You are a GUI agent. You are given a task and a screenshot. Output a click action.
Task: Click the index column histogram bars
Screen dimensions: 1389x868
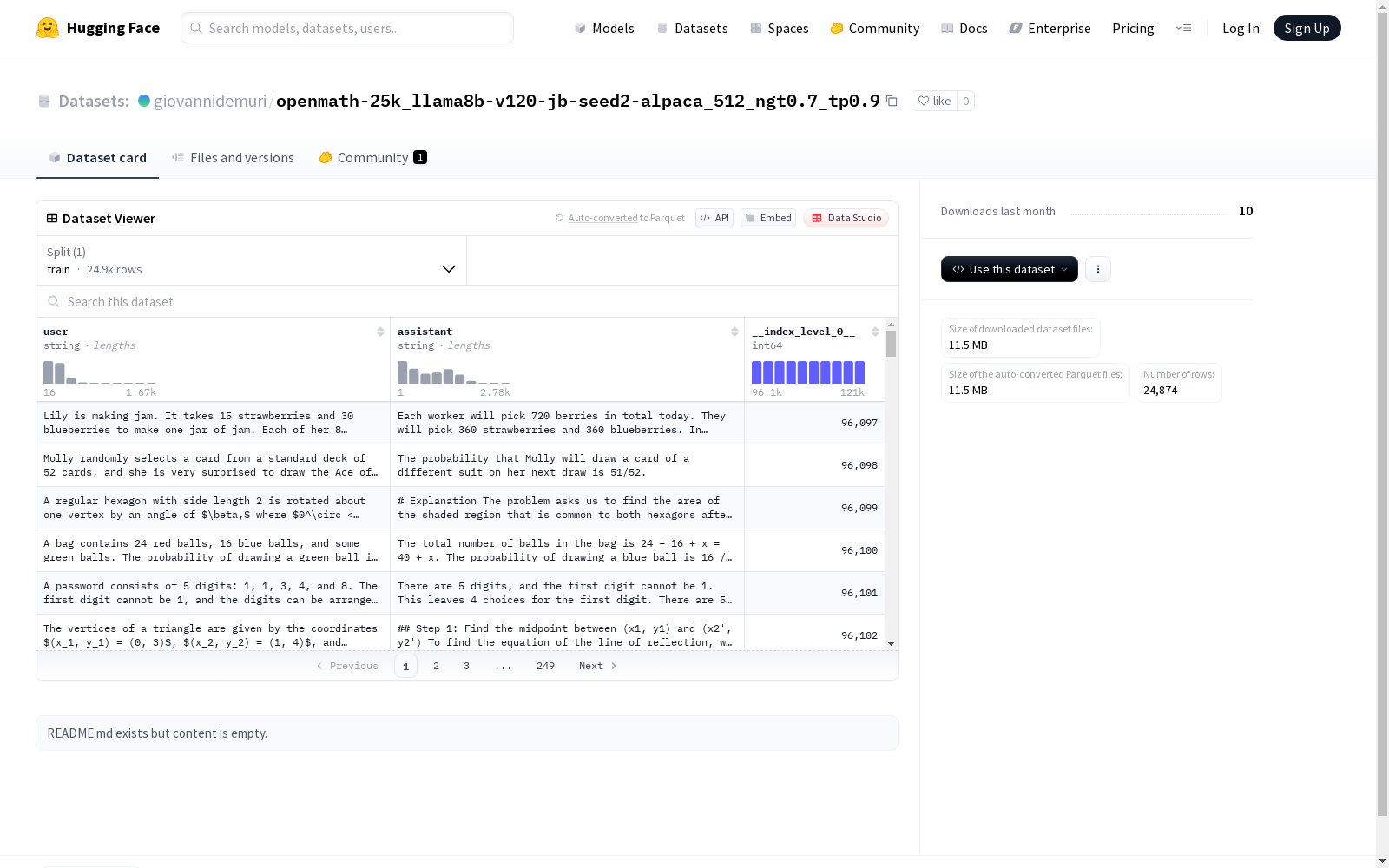tap(808, 372)
